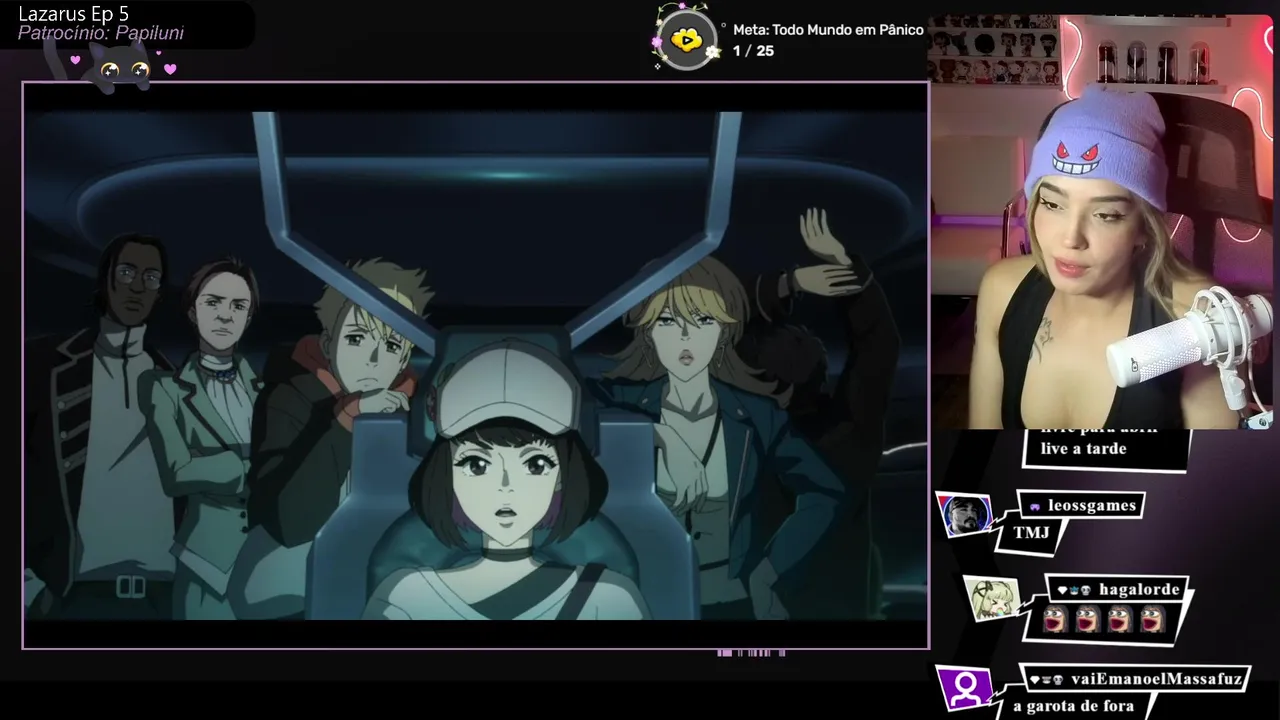This screenshot has width=1280, height=720.
Task: Click the username hagalorde
Action: click(x=1139, y=590)
